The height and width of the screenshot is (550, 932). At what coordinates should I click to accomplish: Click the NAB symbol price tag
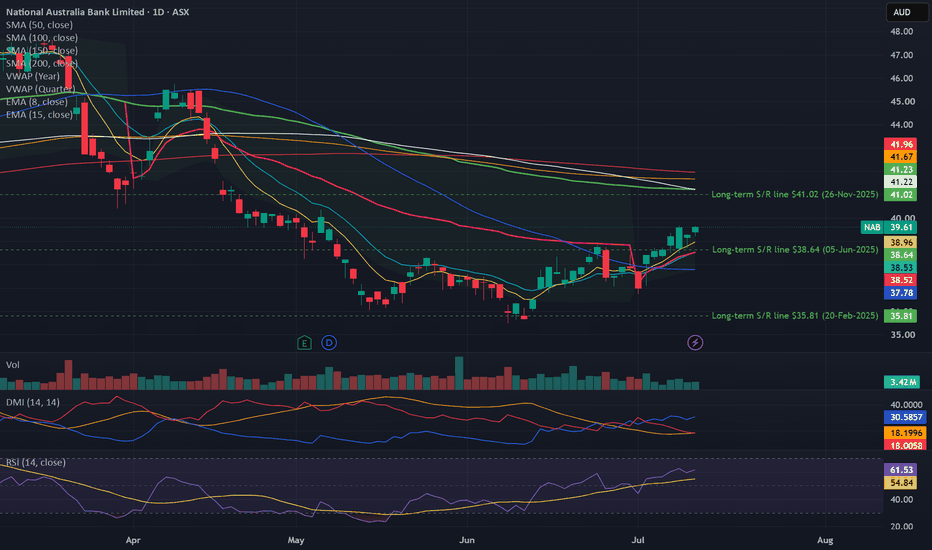(x=872, y=227)
